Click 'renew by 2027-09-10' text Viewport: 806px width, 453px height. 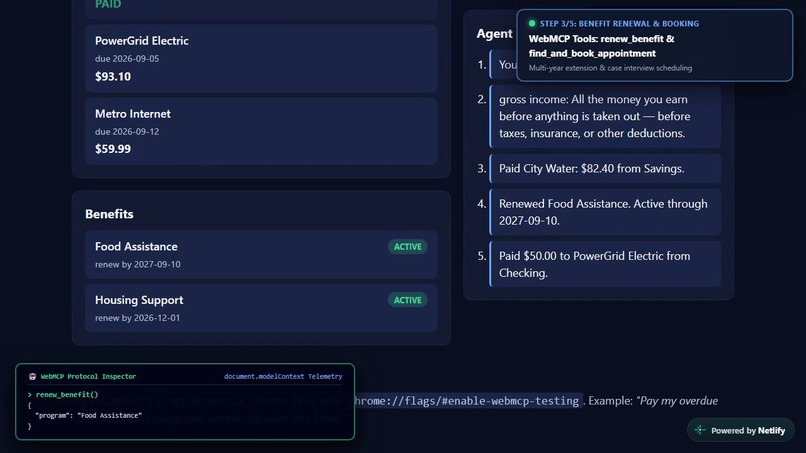coord(138,264)
